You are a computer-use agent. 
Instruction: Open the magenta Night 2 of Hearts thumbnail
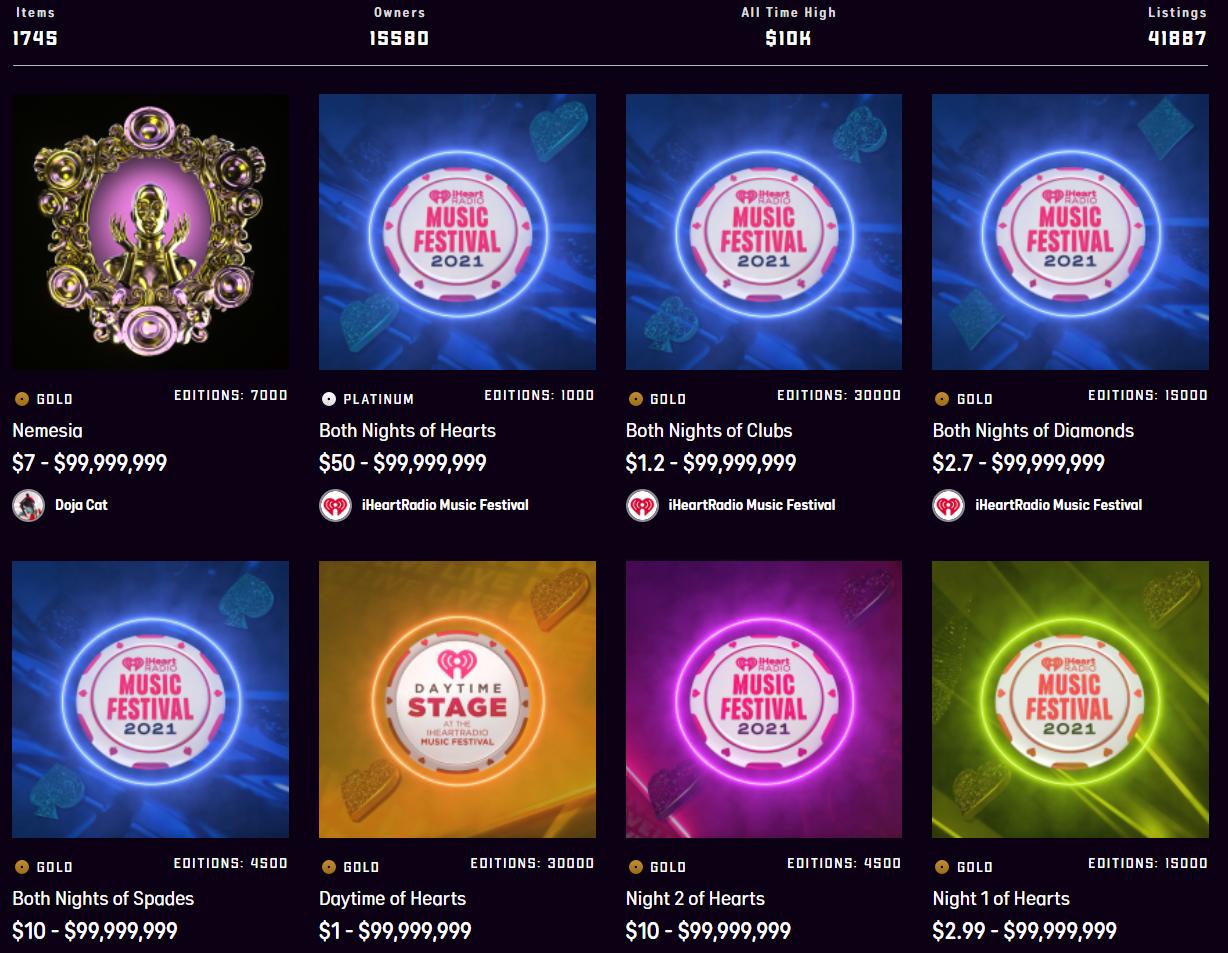coord(764,699)
